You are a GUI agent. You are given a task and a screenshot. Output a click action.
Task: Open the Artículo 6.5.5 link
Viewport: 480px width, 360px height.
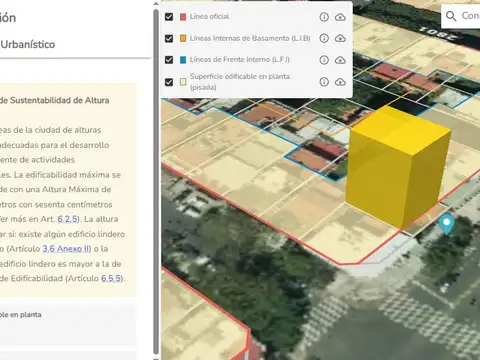111,278
